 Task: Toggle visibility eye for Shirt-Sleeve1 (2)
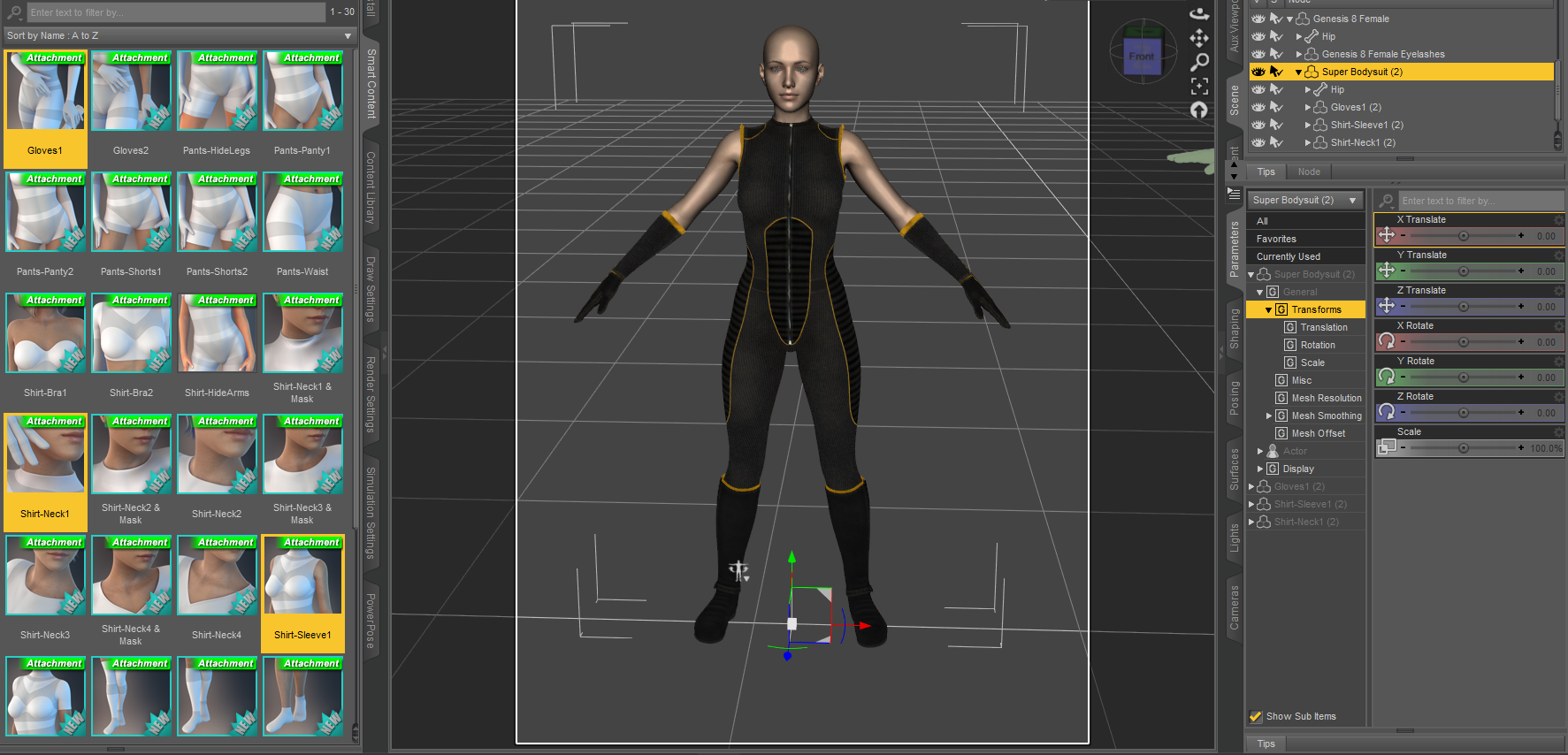pos(1258,125)
